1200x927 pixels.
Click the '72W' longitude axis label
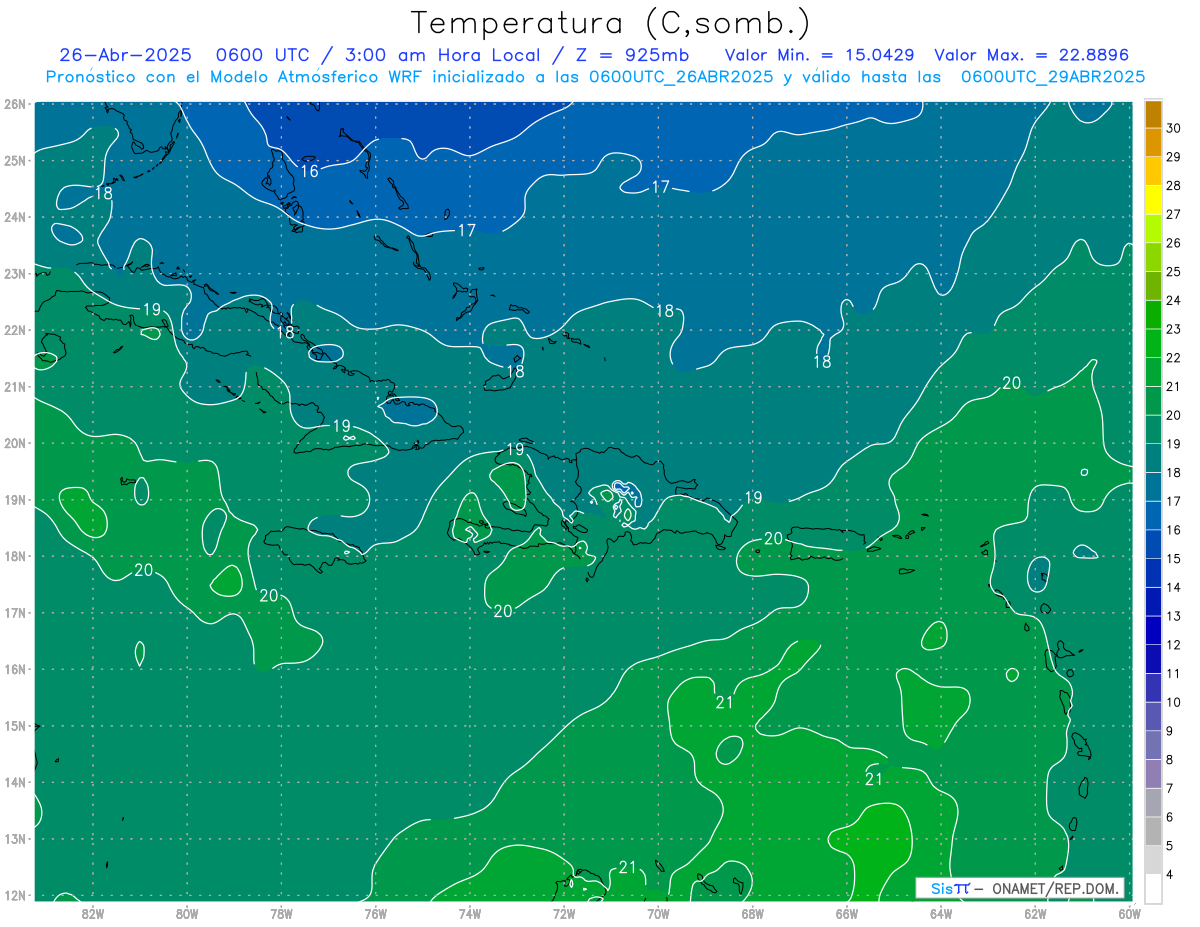pyautogui.click(x=564, y=912)
